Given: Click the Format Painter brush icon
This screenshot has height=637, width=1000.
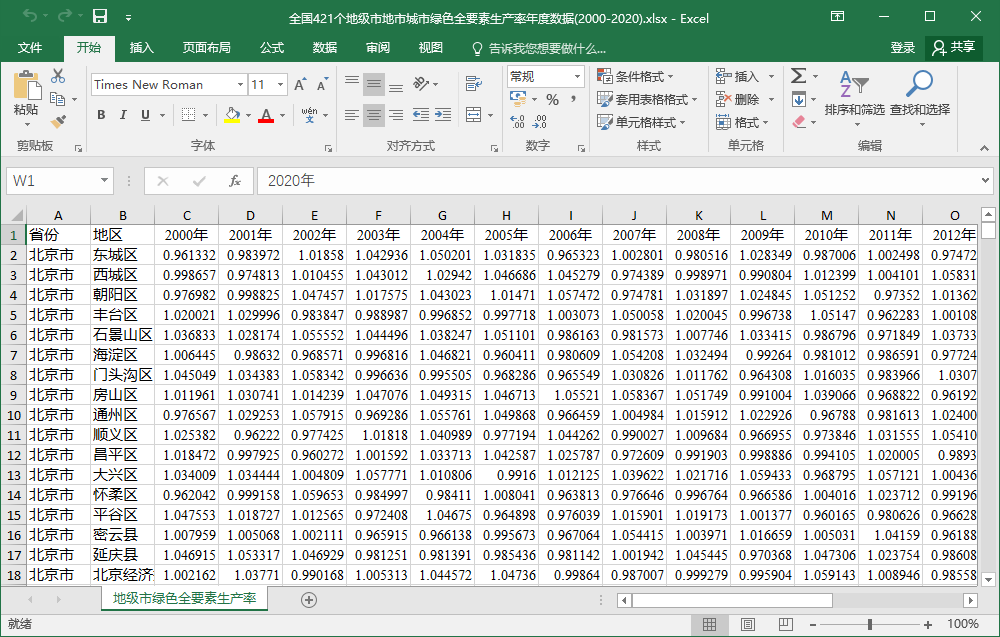Looking at the screenshot, I should tap(58, 122).
